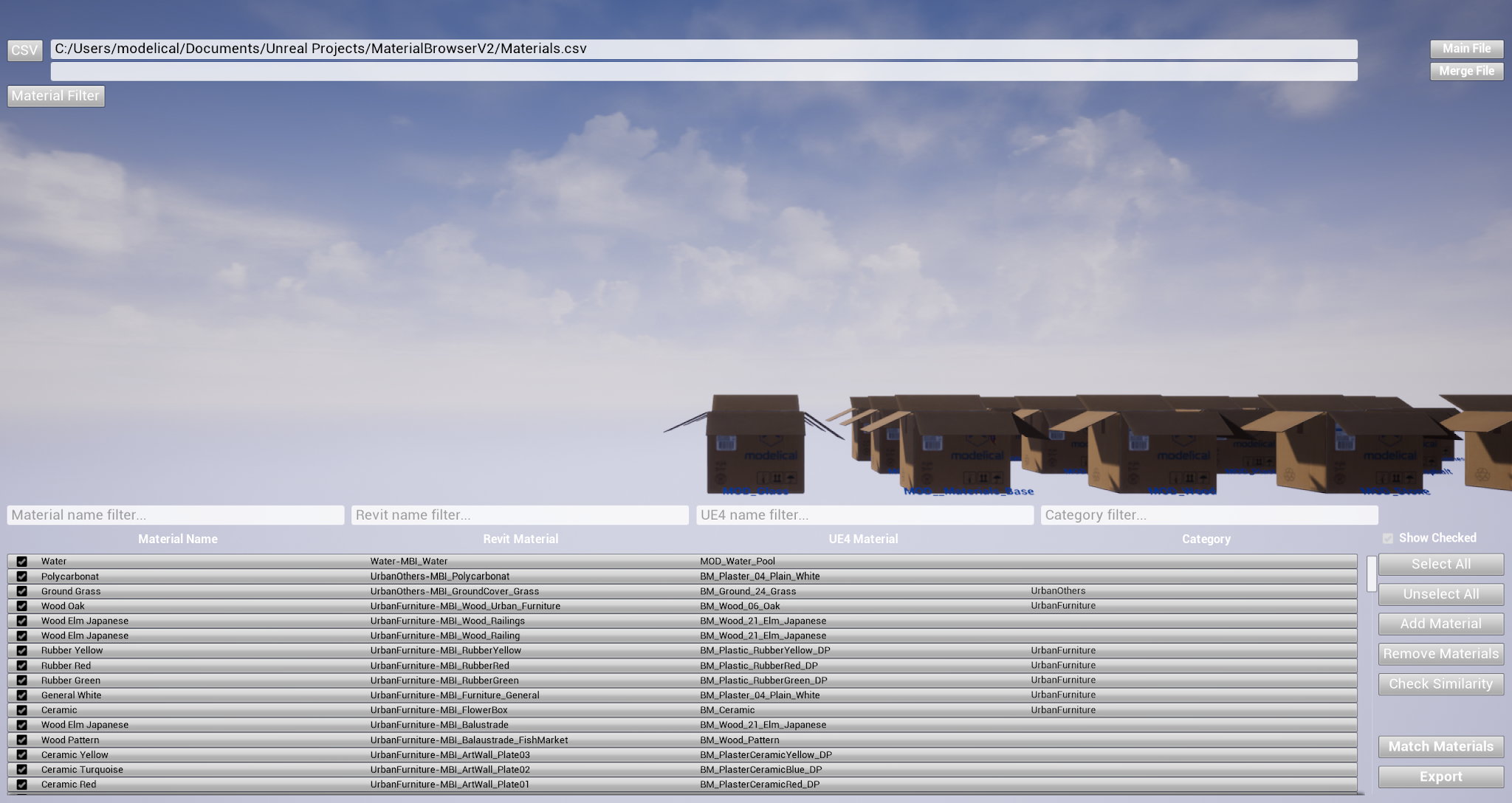The image size is (1512, 803).
Task: Click the materials list vertical scrollbar
Action: point(1372,573)
